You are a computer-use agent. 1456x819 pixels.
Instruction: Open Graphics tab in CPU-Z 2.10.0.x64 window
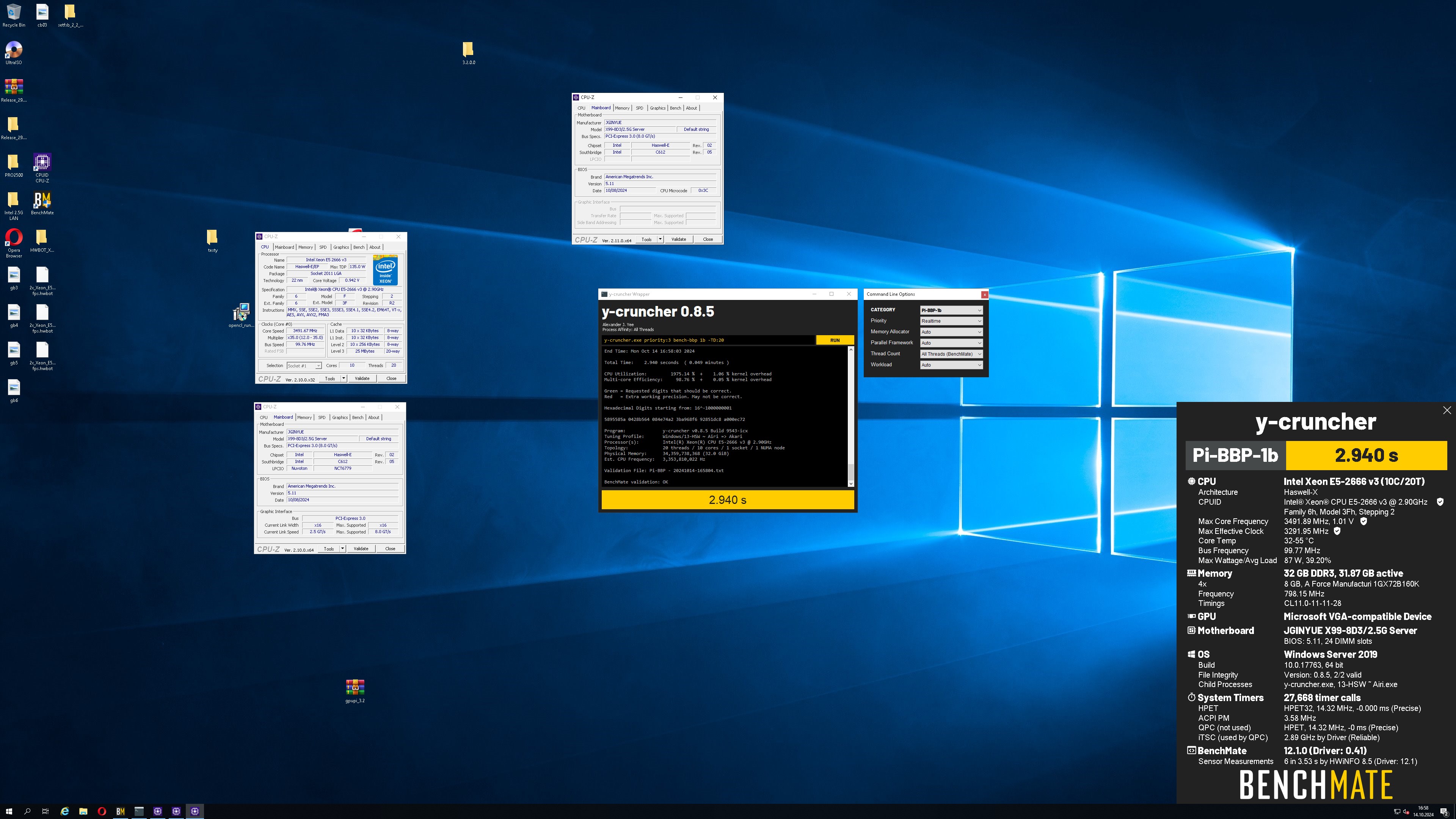click(x=340, y=418)
